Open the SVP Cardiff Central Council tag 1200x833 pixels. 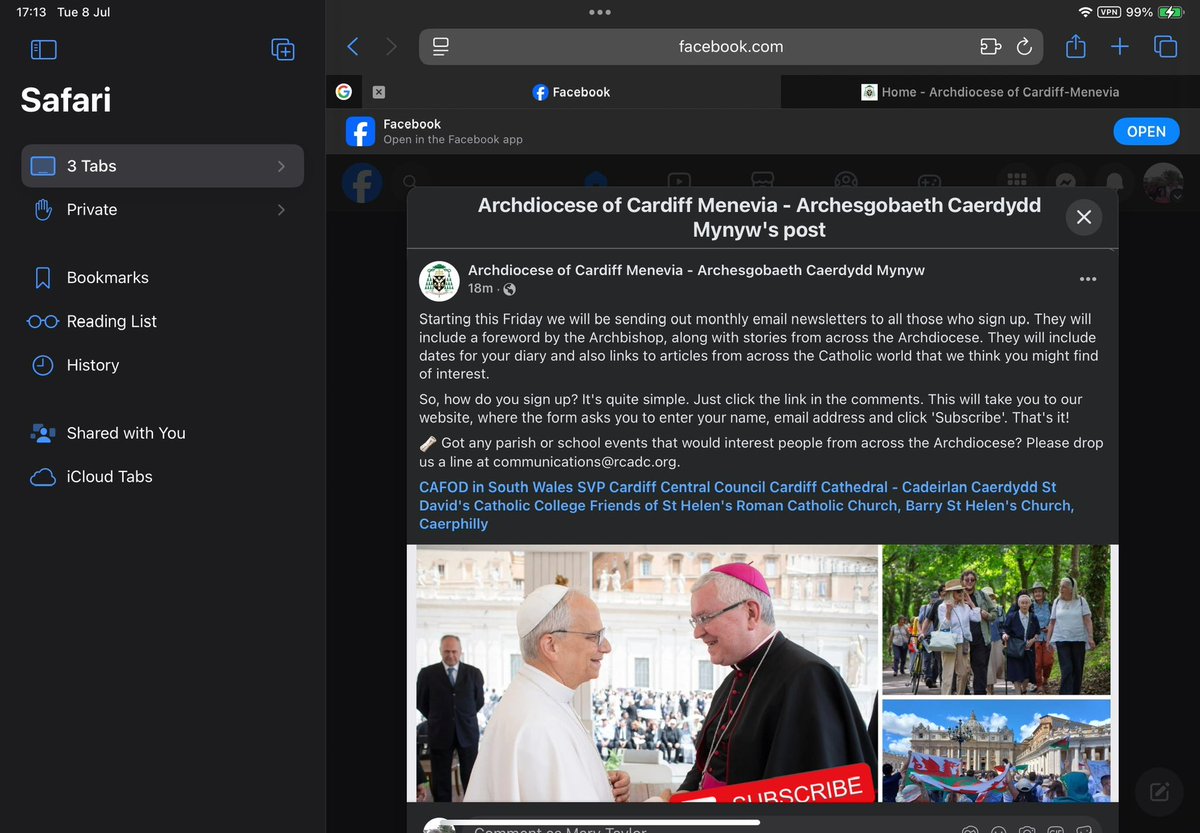point(671,487)
